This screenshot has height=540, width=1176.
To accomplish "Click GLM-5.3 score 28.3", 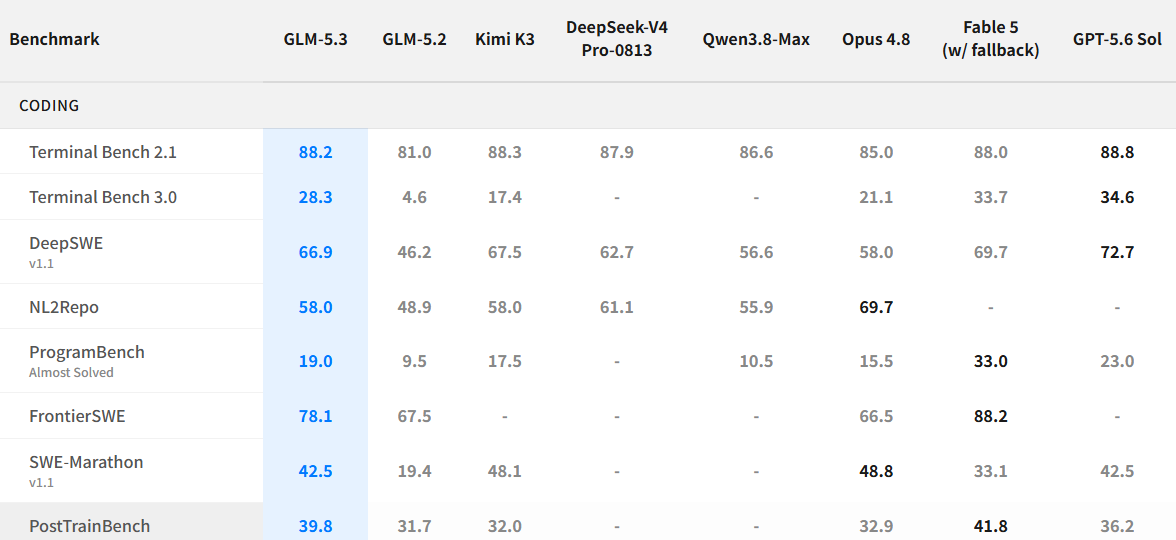I will tap(315, 197).
